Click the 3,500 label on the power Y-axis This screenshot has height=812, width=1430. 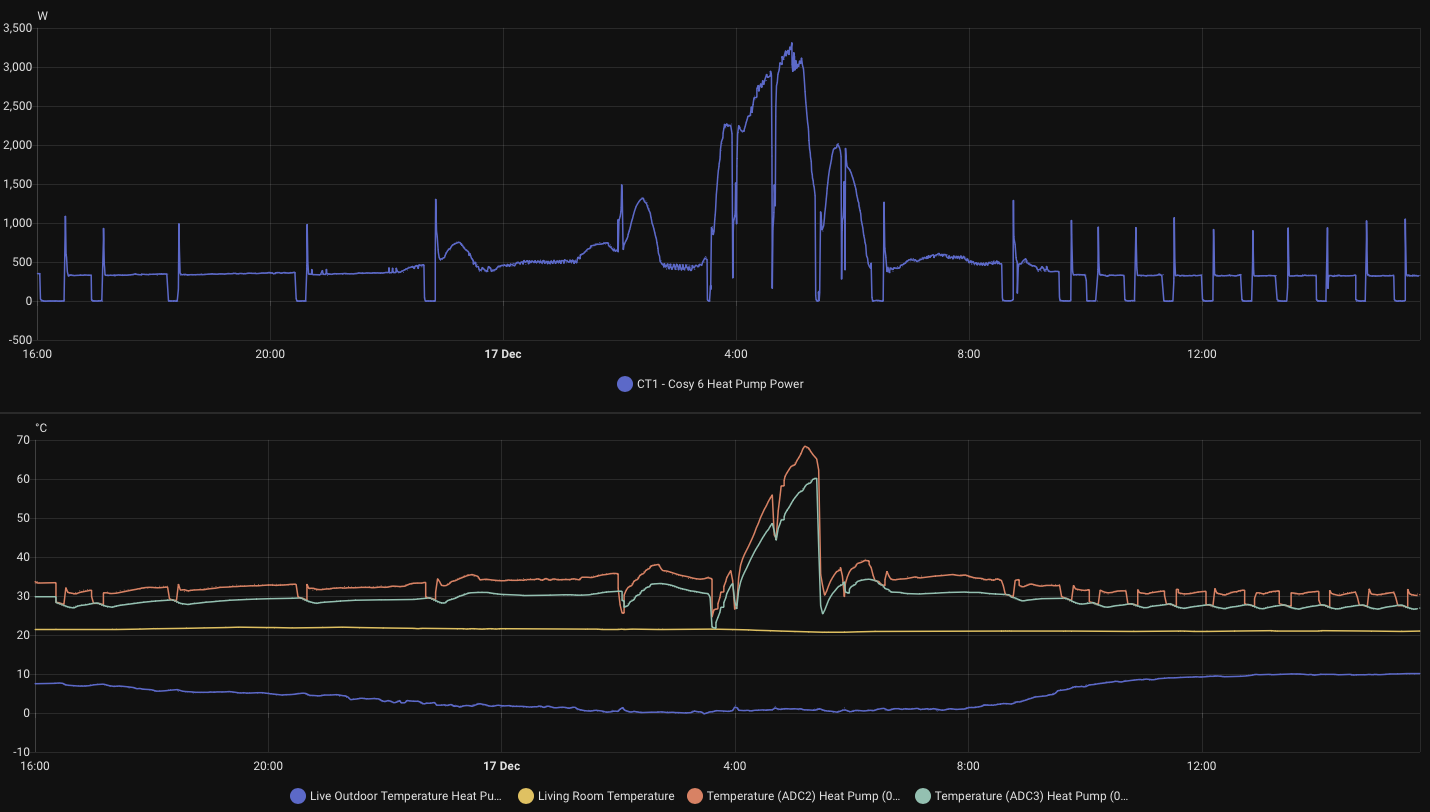[18, 29]
